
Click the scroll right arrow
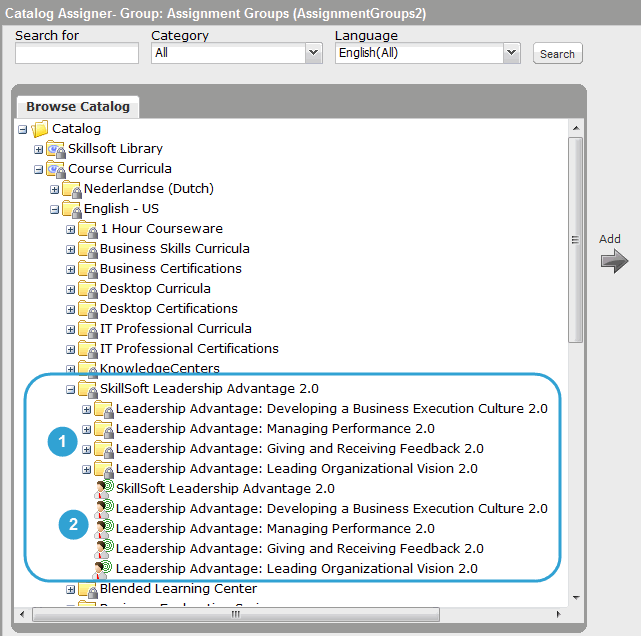tap(558, 614)
